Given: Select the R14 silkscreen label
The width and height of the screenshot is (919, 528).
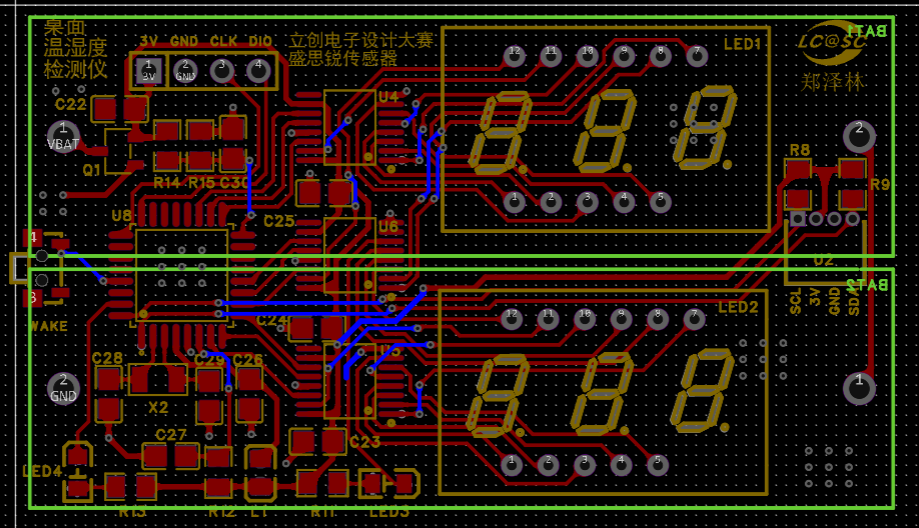Looking at the screenshot, I should click(x=166, y=183).
